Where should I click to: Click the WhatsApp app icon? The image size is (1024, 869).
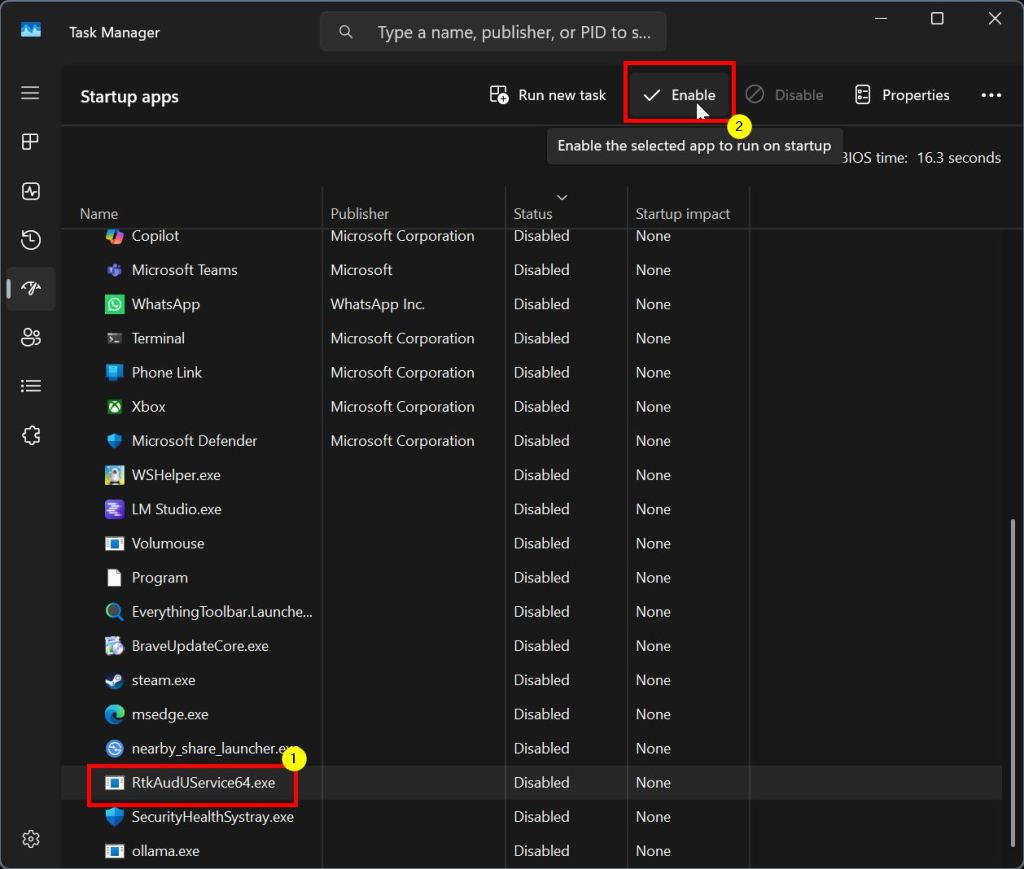[x=114, y=304]
